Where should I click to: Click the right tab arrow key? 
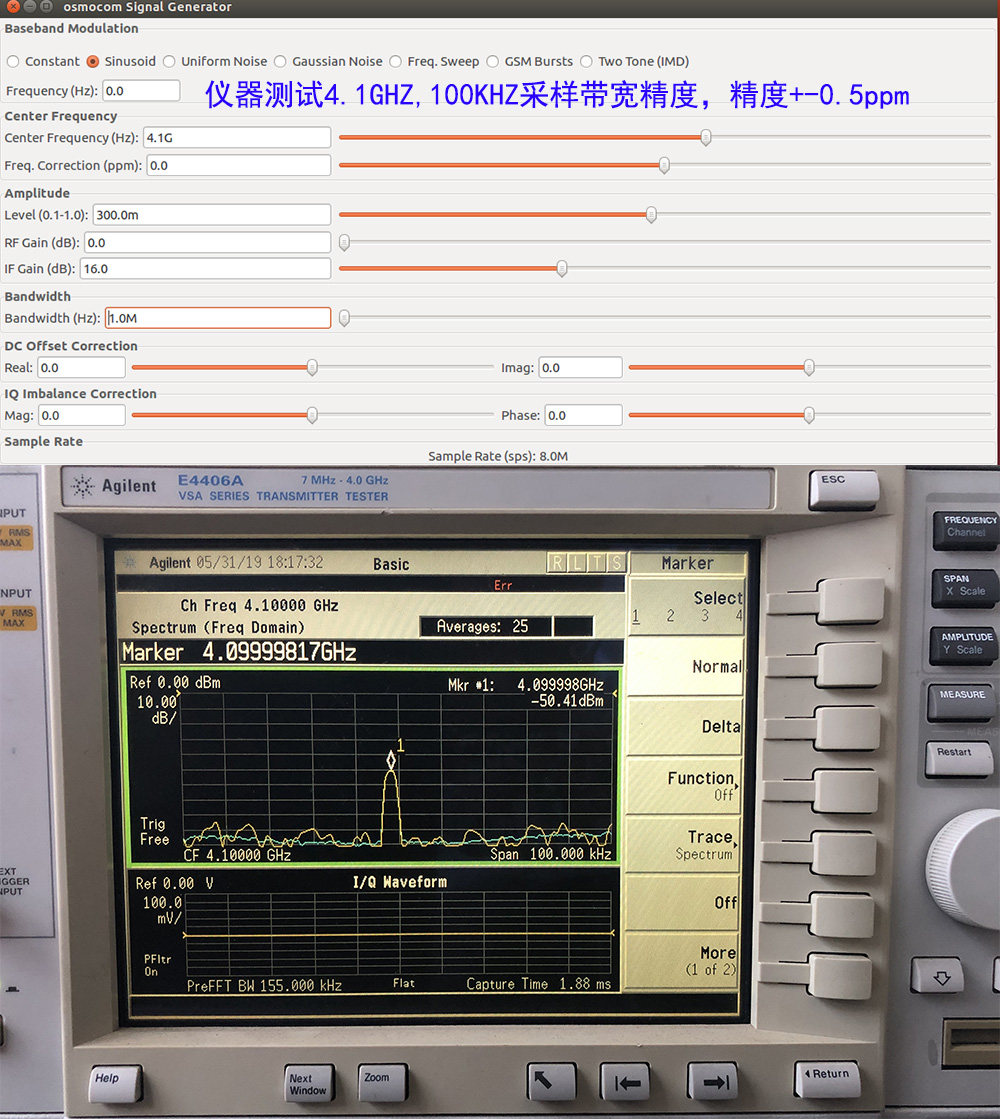pos(712,1081)
